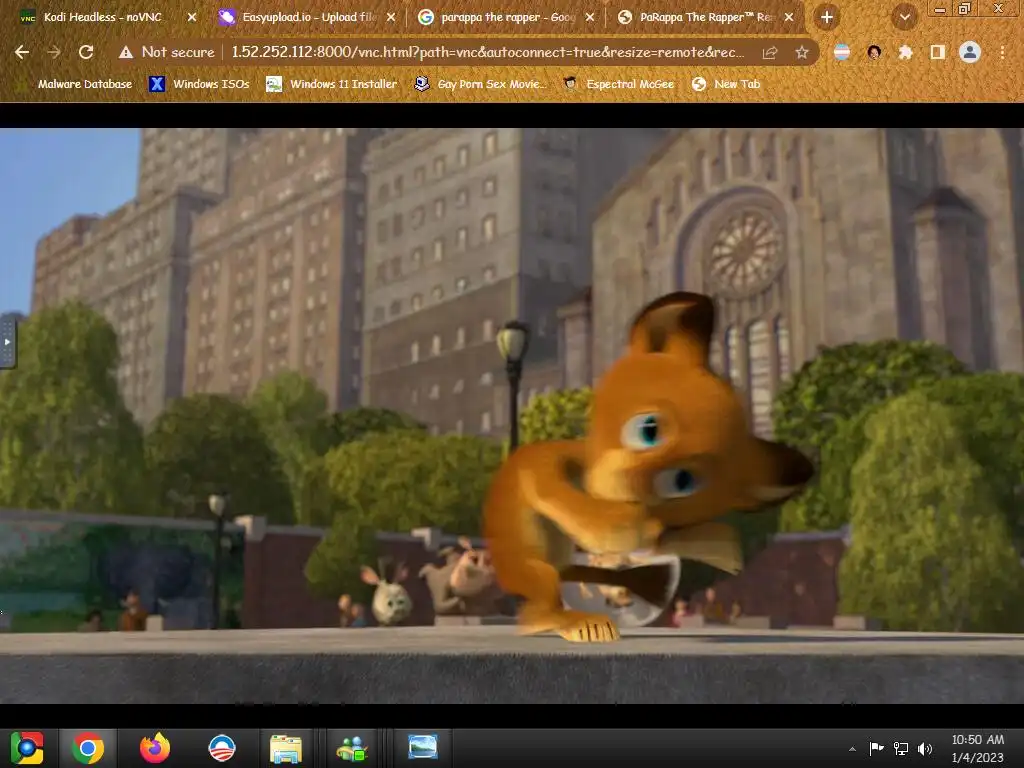Go forward to the next page

pos(54,52)
